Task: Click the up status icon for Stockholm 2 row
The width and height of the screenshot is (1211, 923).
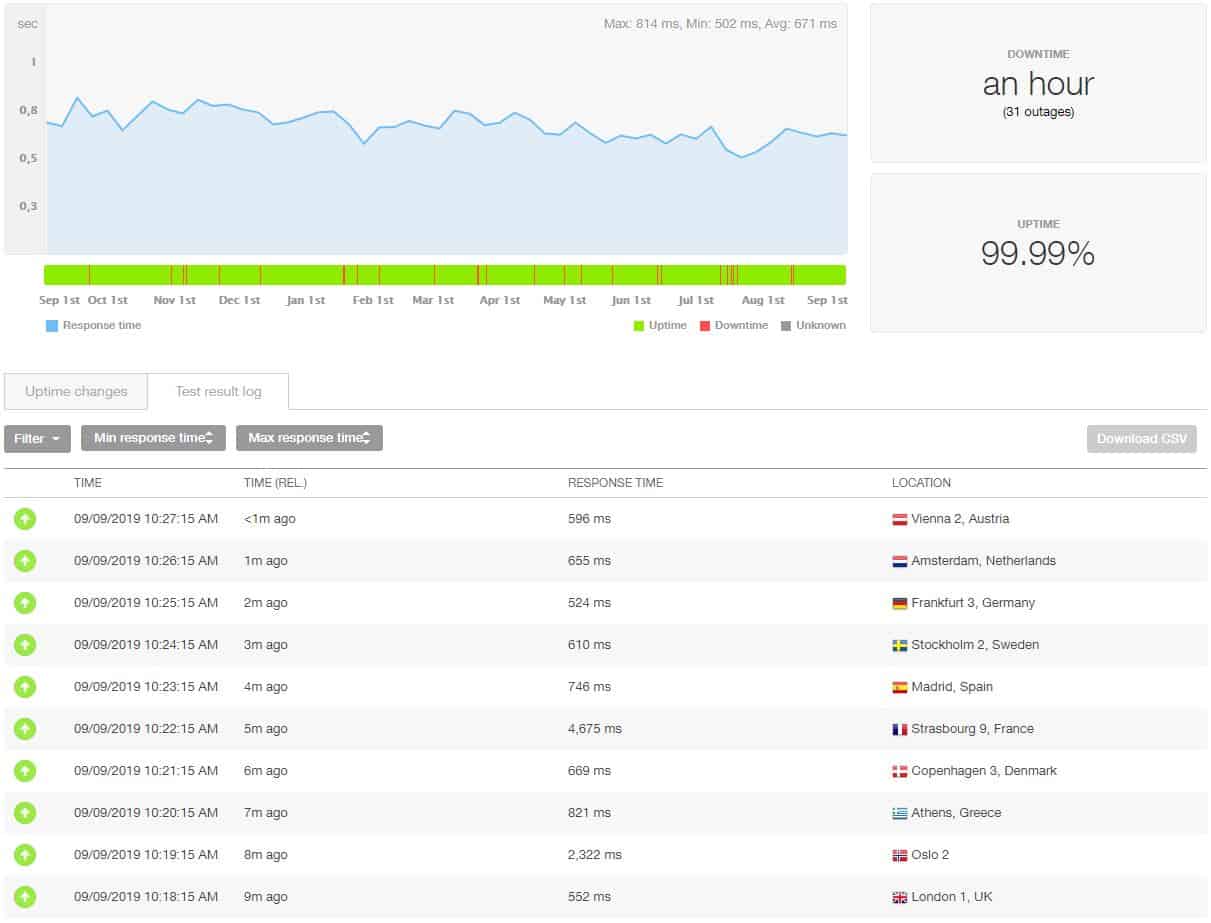Action: (25, 645)
